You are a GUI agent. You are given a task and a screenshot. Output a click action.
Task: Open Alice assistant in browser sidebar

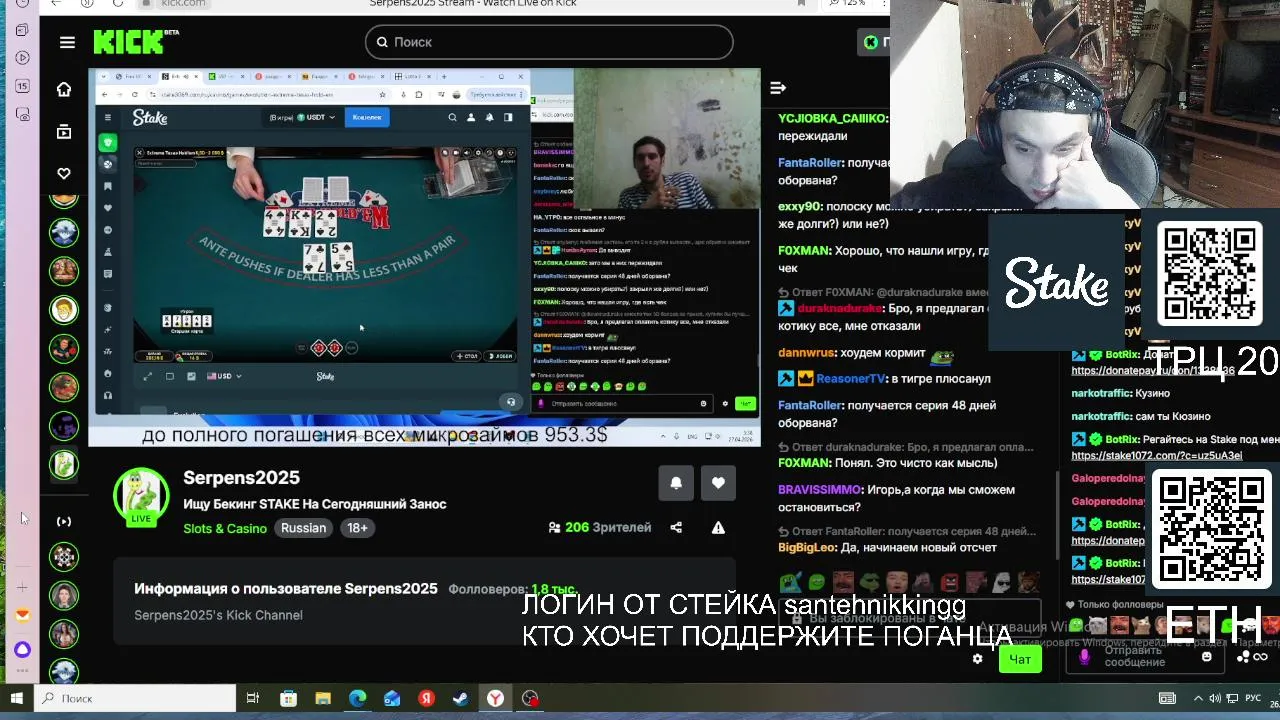(x=22, y=649)
